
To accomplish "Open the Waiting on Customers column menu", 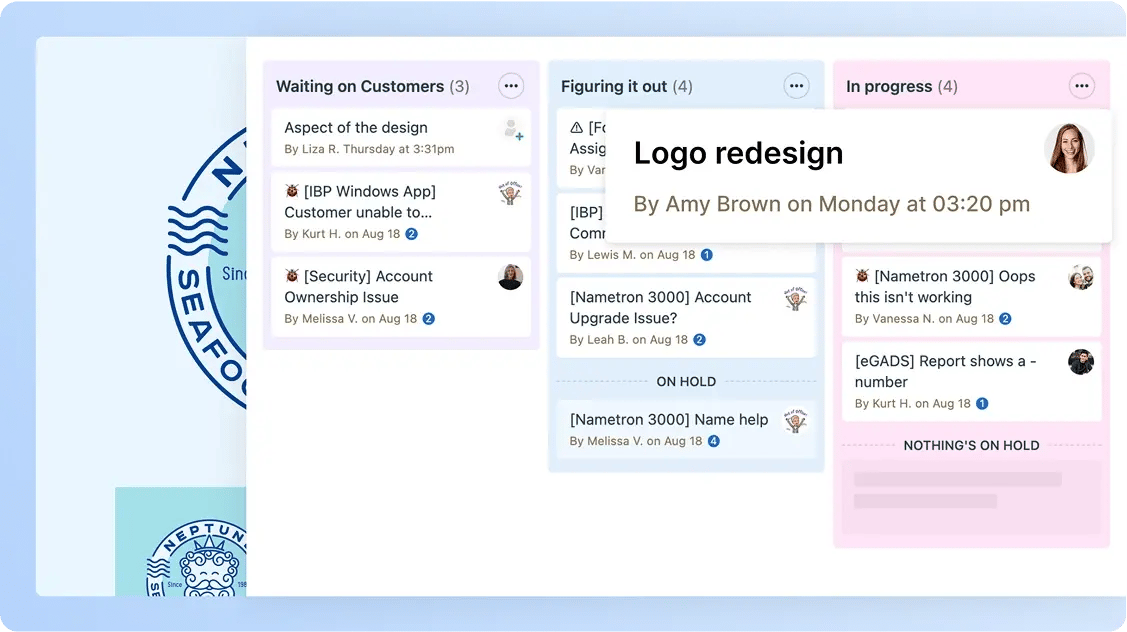I will tap(511, 86).
